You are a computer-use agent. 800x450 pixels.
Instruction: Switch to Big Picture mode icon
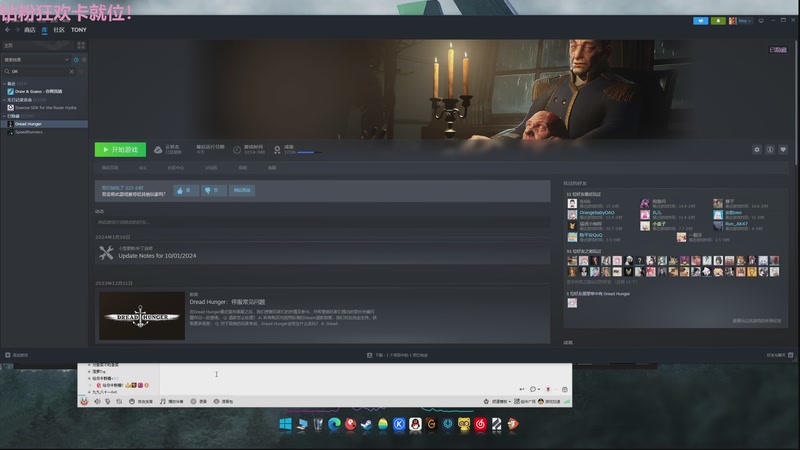(x=761, y=21)
